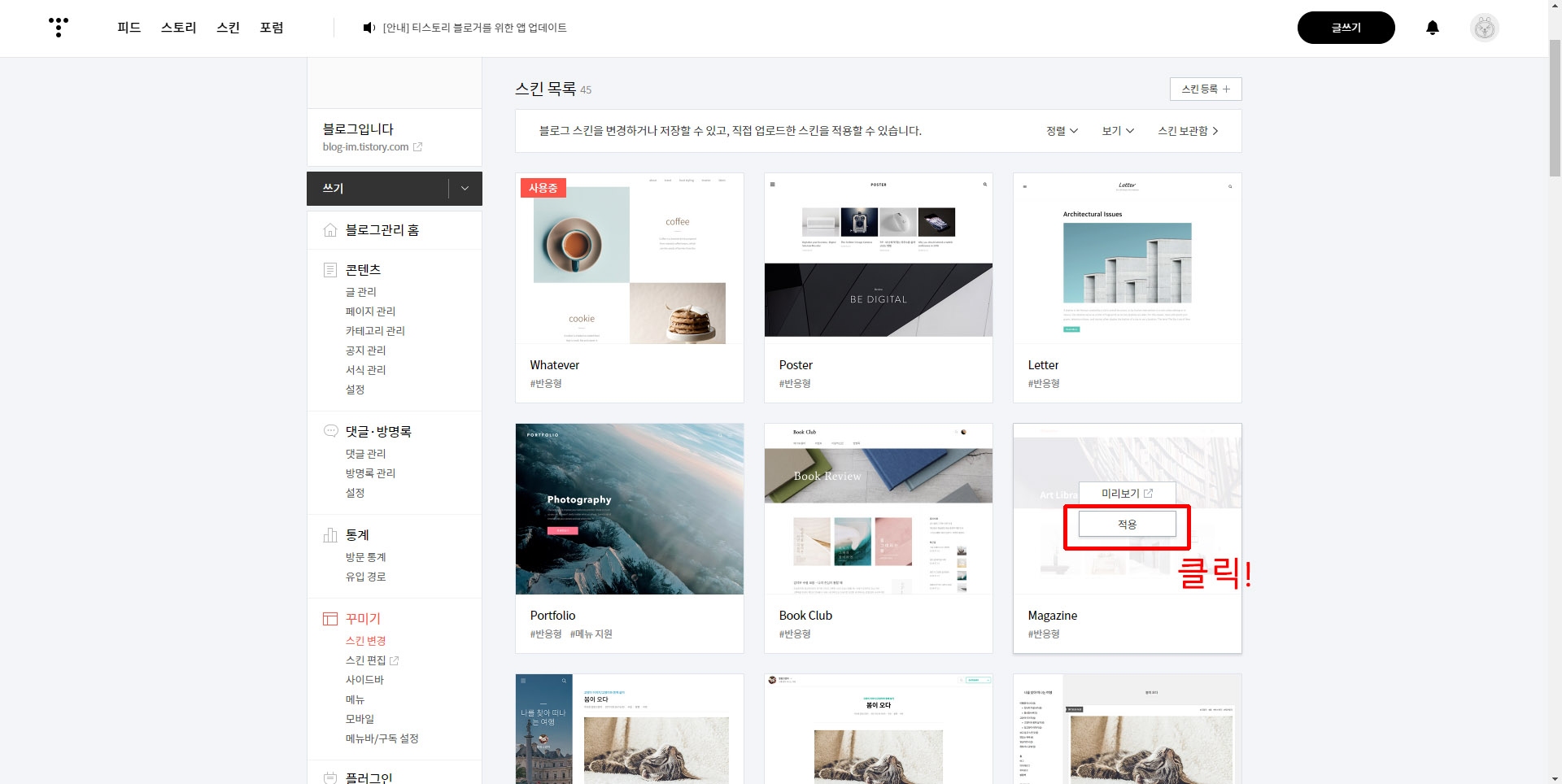Select the Book Club skin thumbnail
The height and width of the screenshot is (784, 1562).
pos(879,509)
